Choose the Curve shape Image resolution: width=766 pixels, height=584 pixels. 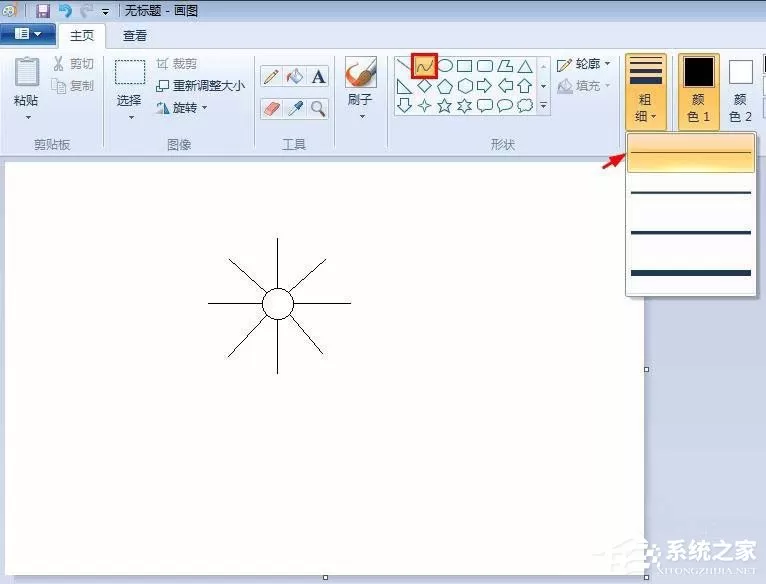[x=424, y=66]
